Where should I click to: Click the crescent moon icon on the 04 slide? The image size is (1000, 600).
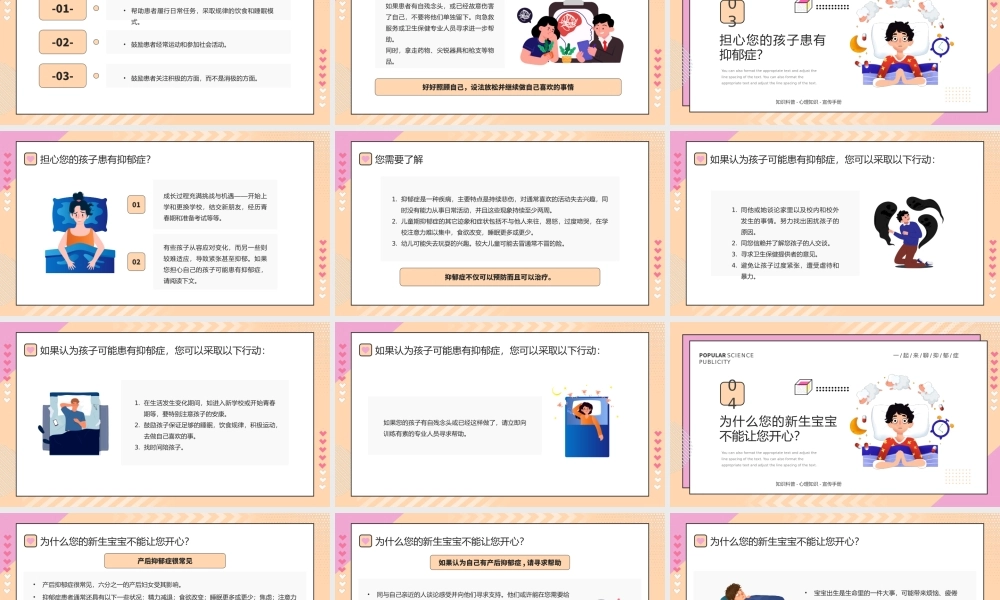(x=858, y=425)
